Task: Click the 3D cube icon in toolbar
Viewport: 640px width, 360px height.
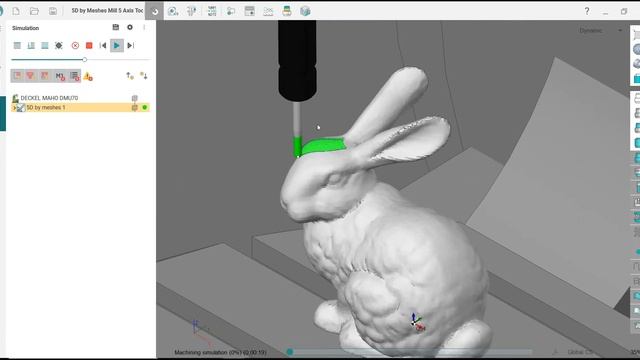Action: tap(305, 11)
